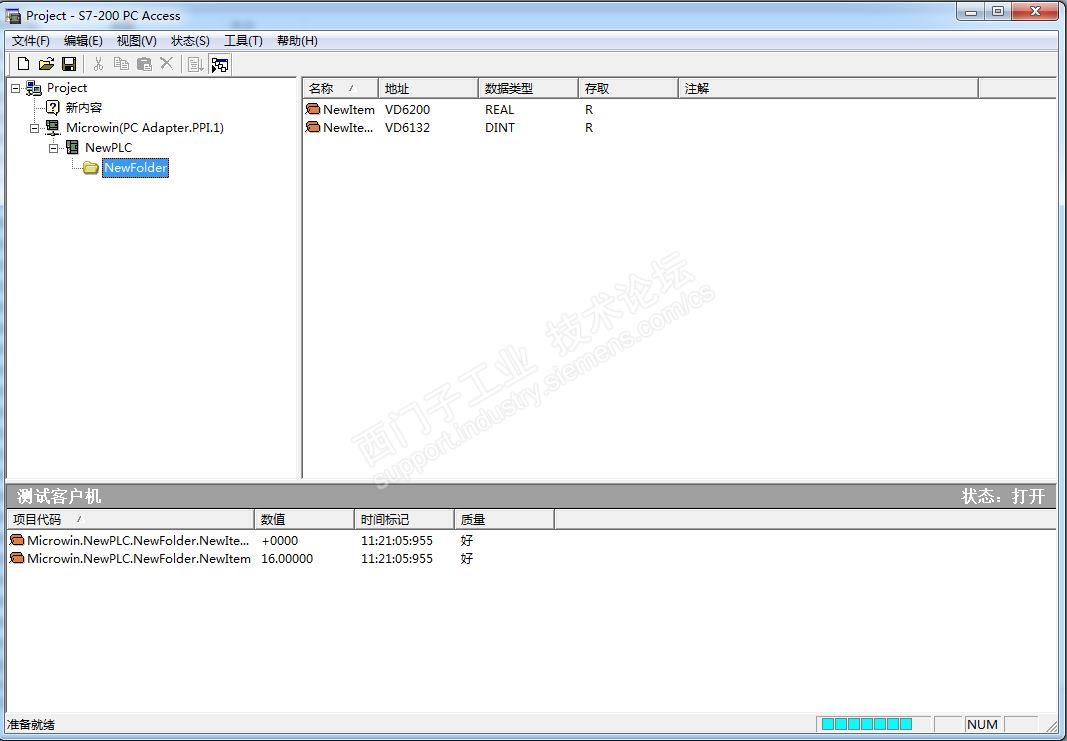Minimize the S7-200 PC Access window
This screenshot has width=1067, height=741.
coord(971,11)
